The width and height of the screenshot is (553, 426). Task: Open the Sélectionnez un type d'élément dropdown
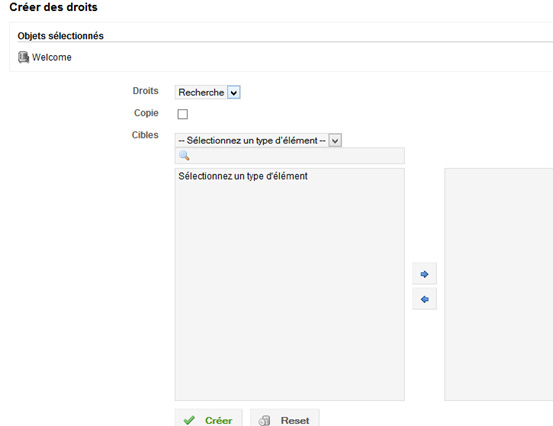258,140
